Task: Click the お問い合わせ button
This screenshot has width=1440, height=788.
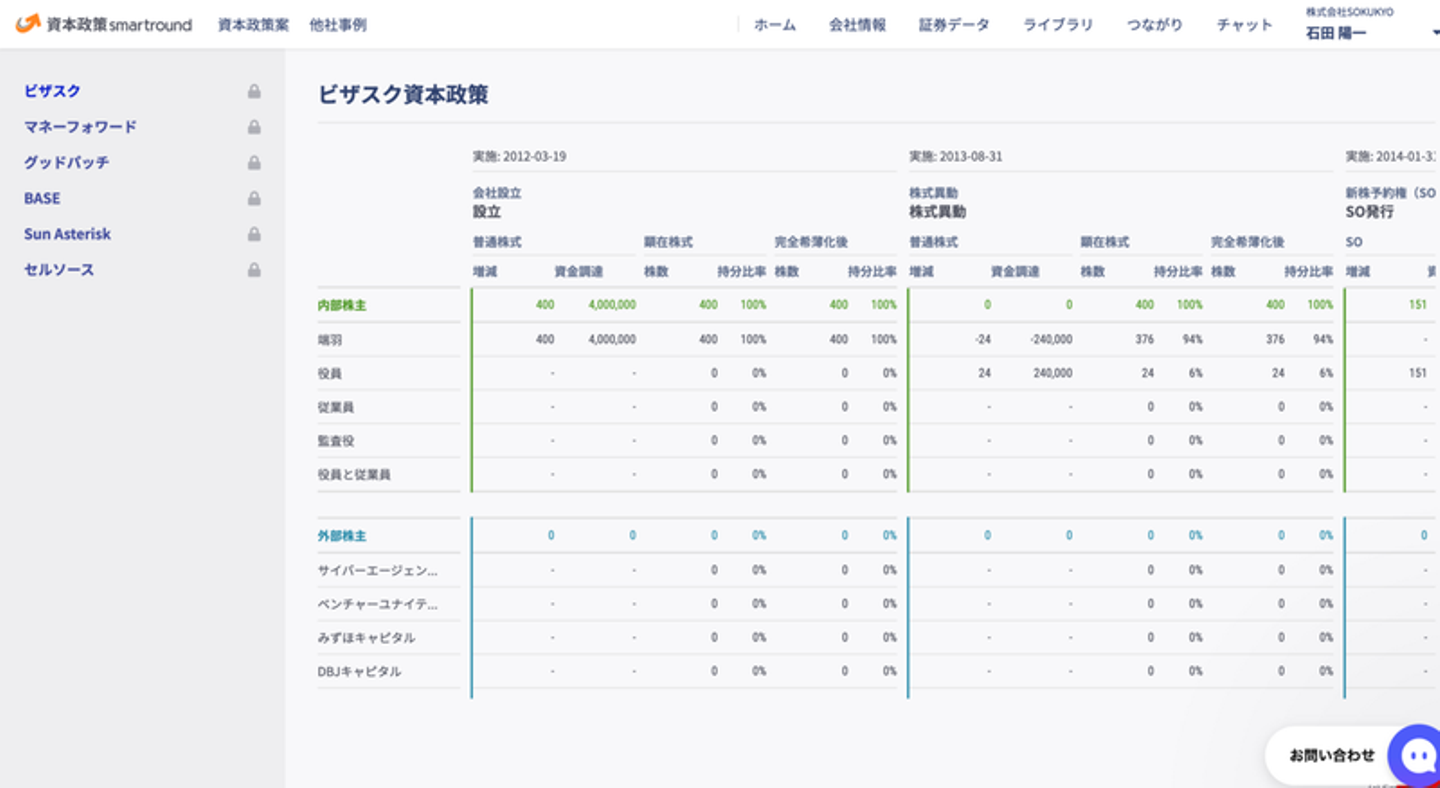Action: [1332, 755]
